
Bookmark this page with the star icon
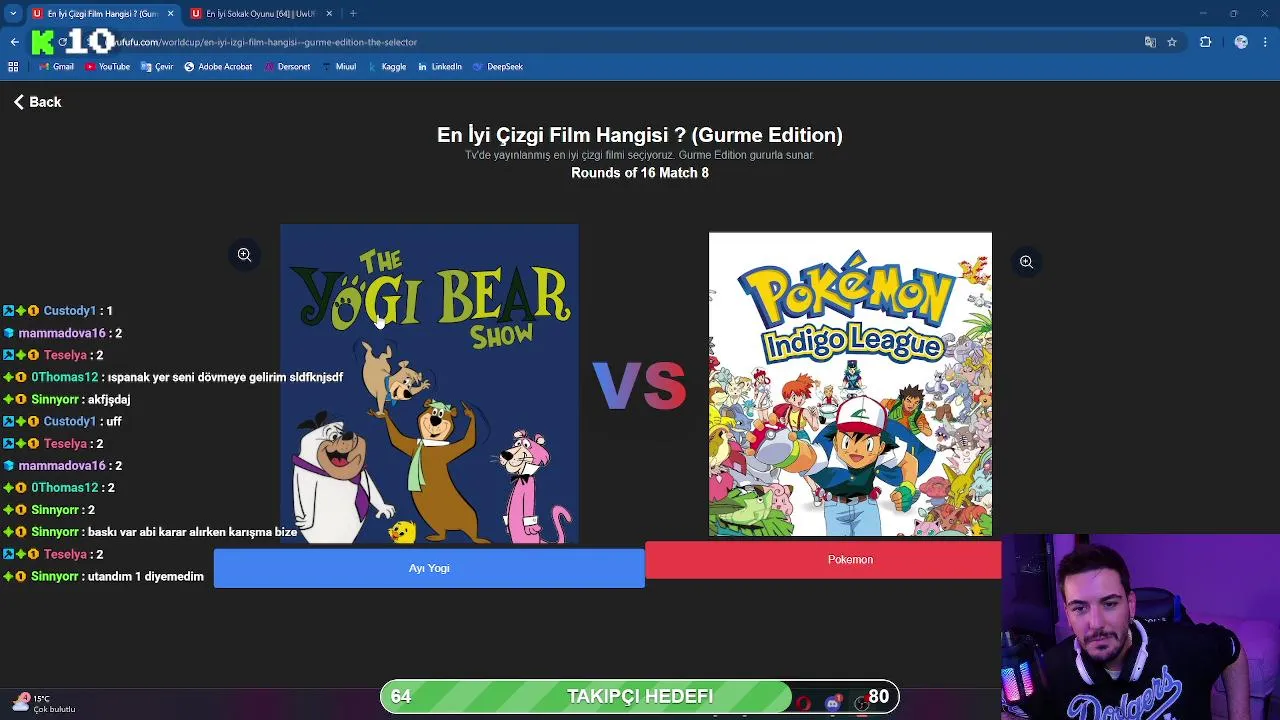click(x=1172, y=42)
